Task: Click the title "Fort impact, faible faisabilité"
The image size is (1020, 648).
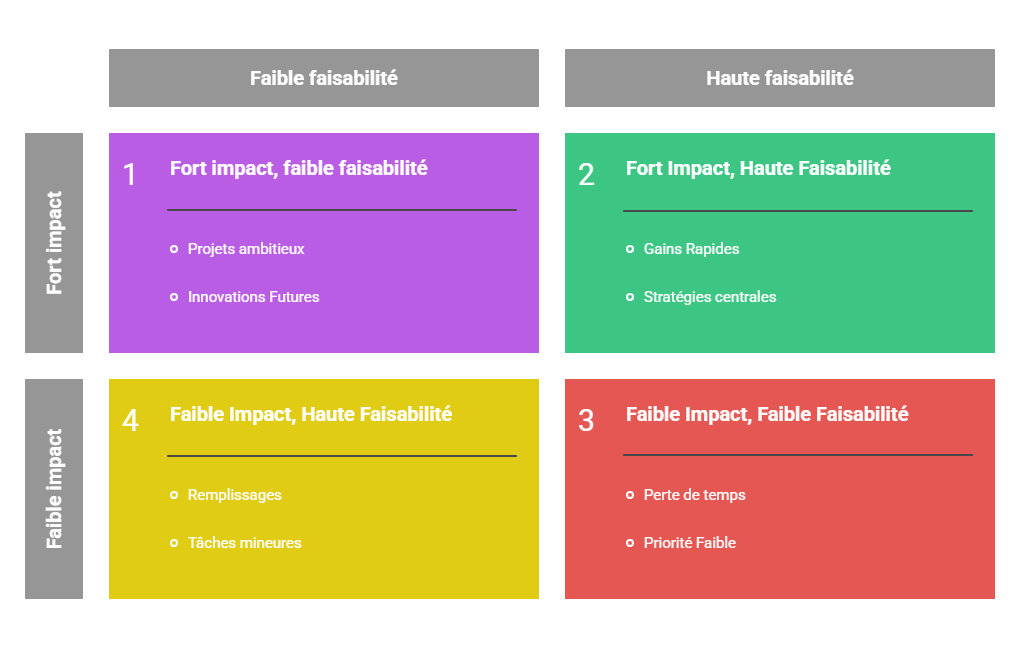Action: click(298, 168)
